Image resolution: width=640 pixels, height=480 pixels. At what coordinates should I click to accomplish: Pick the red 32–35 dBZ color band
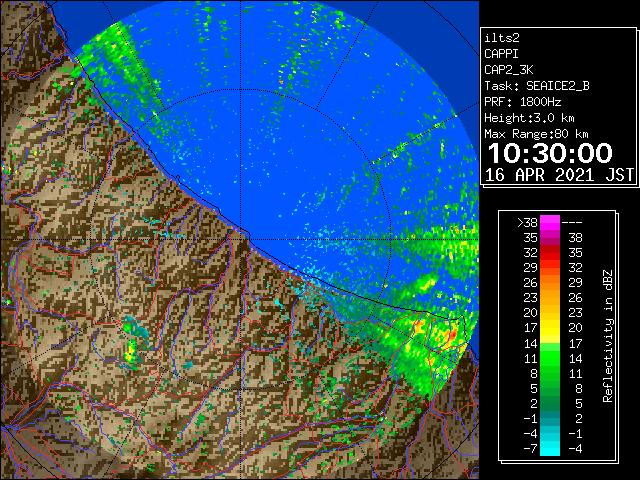pos(550,253)
